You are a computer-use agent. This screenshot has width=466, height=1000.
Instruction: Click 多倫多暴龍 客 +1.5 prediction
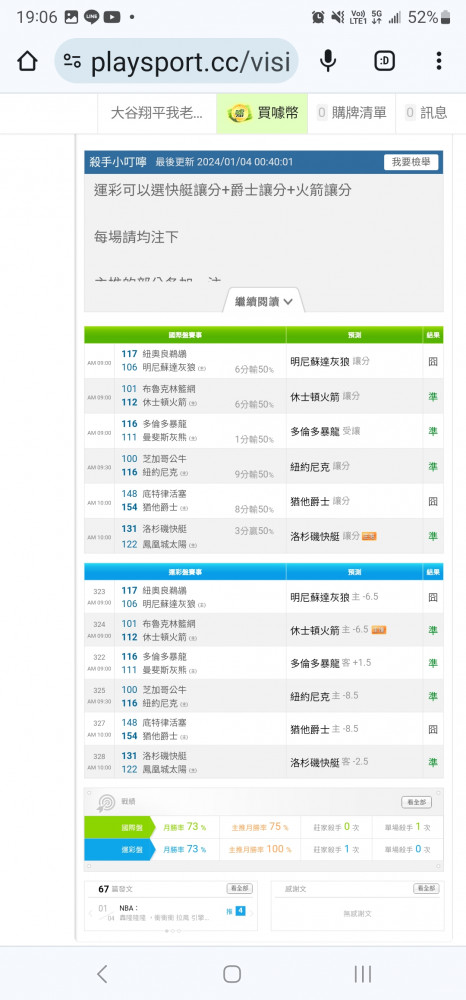tap(331, 663)
